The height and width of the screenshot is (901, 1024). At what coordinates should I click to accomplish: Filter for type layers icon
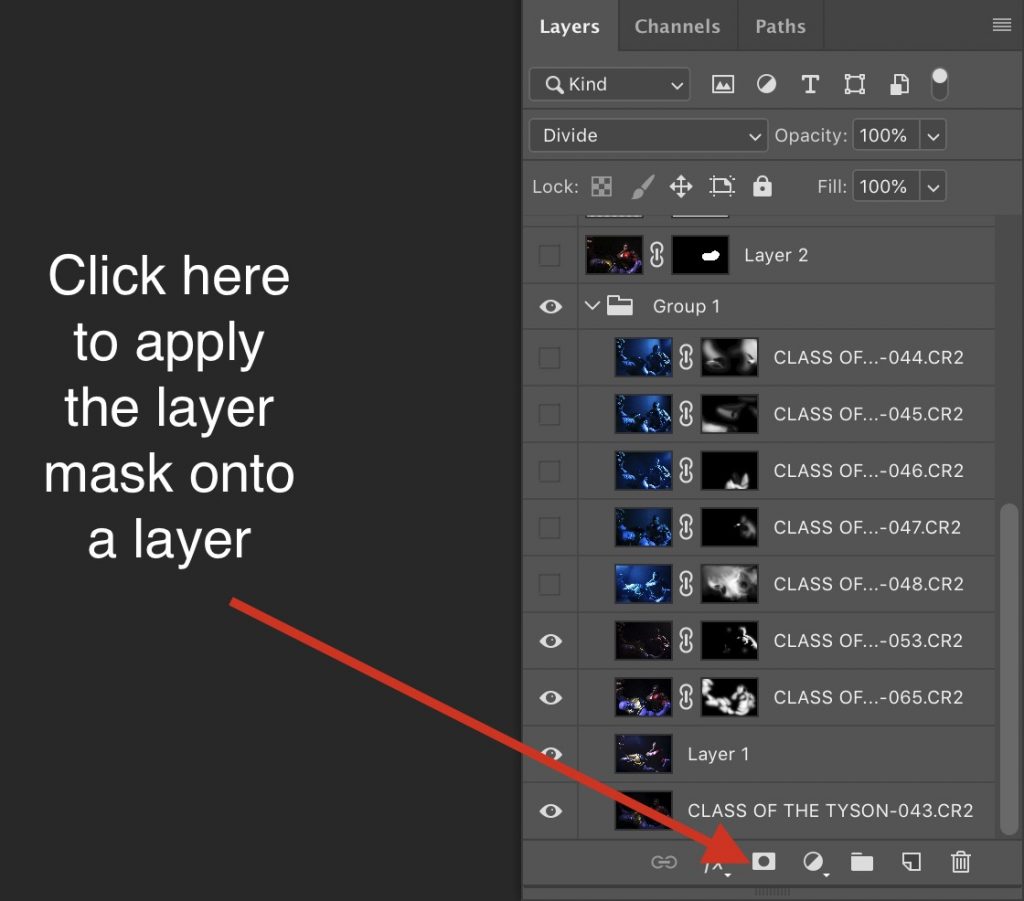click(810, 84)
